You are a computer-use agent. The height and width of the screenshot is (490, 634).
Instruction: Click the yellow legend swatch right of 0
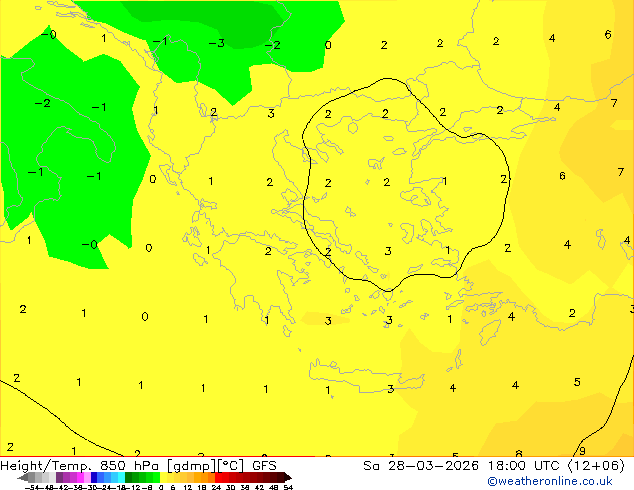tap(164, 477)
